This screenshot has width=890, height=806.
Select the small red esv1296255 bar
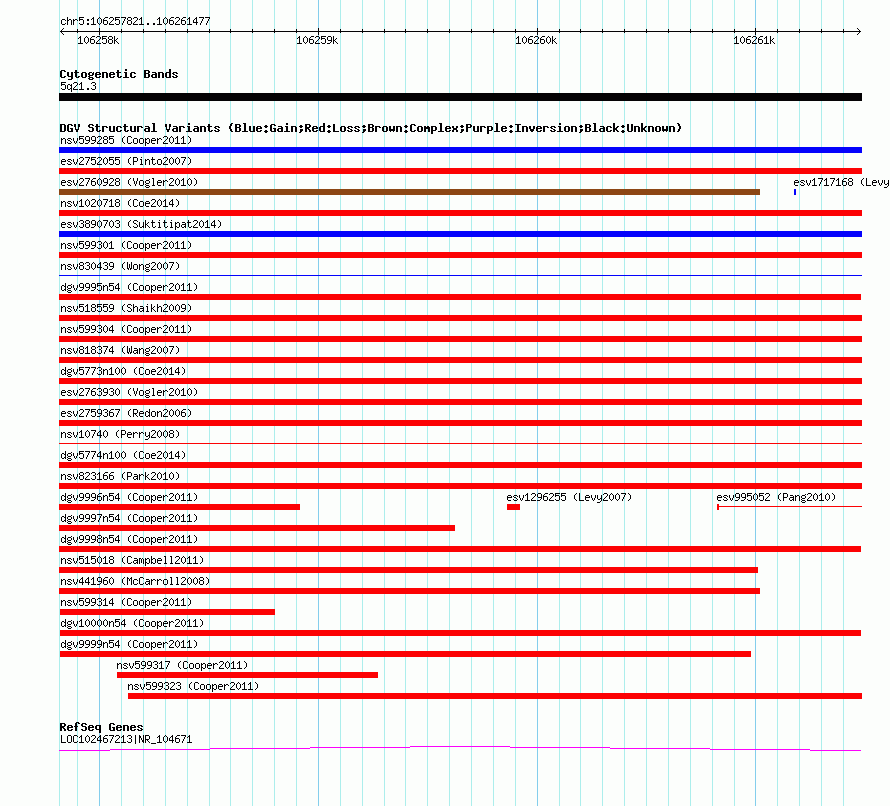(x=514, y=507)
